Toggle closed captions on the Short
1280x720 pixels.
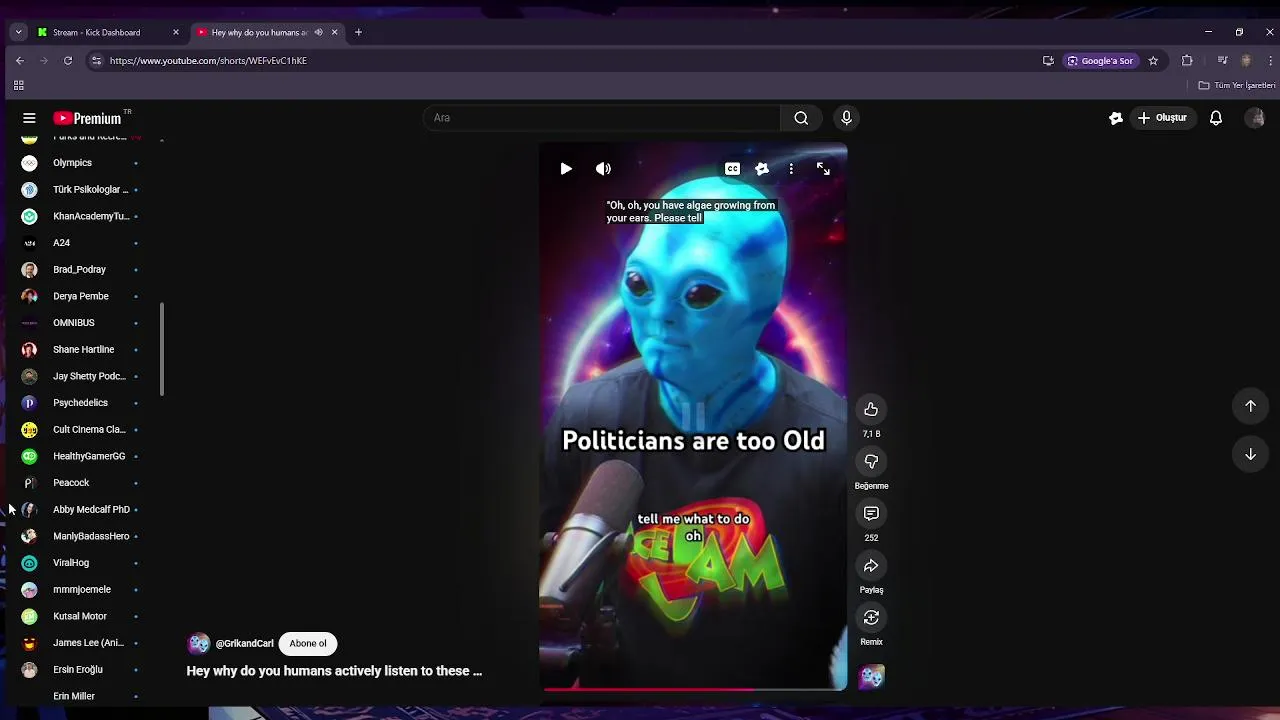pos(732,169)
